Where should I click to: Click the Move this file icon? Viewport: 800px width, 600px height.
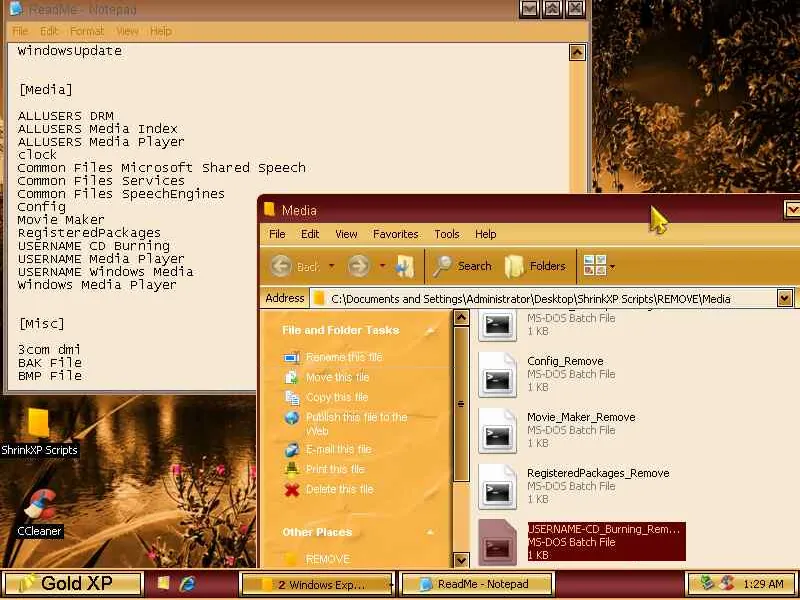click(292, 378)
